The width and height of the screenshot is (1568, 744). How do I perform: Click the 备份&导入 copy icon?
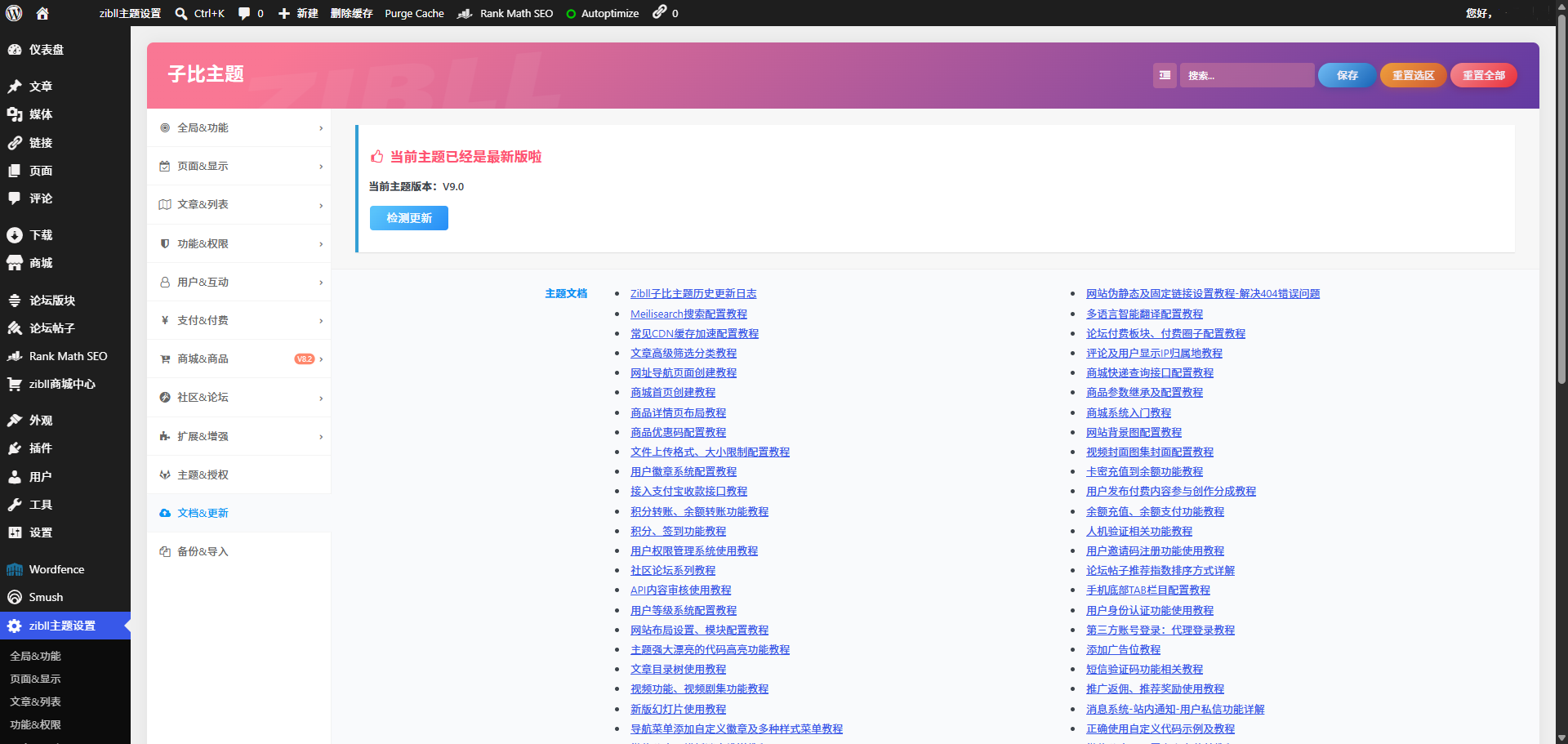165,551
